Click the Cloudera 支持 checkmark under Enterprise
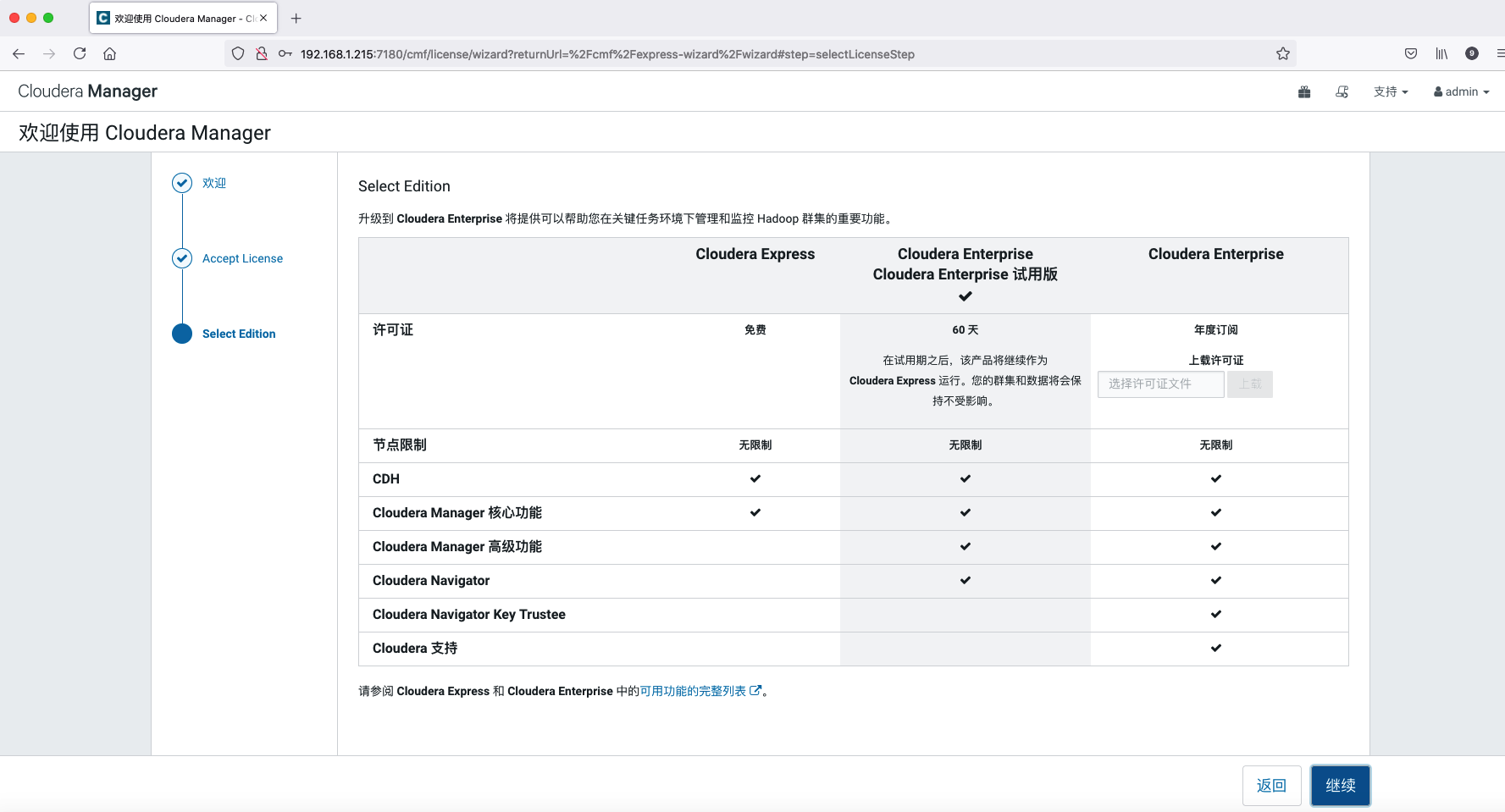 pyautogui.click(x=1216, y=648)
